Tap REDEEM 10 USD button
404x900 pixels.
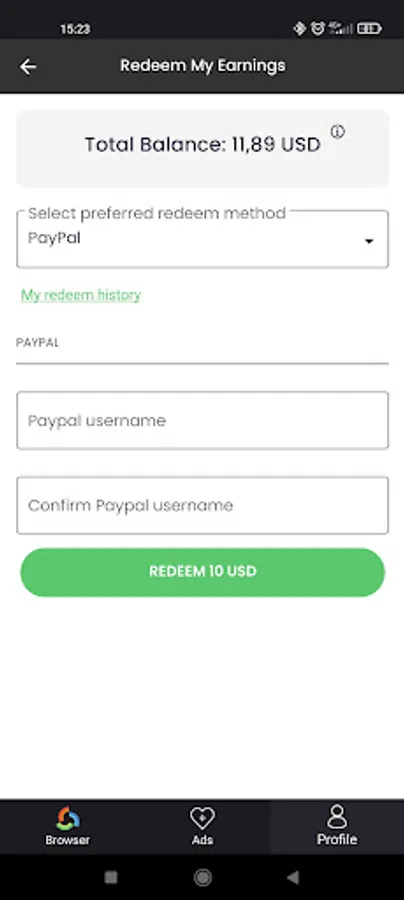[202, 572]
